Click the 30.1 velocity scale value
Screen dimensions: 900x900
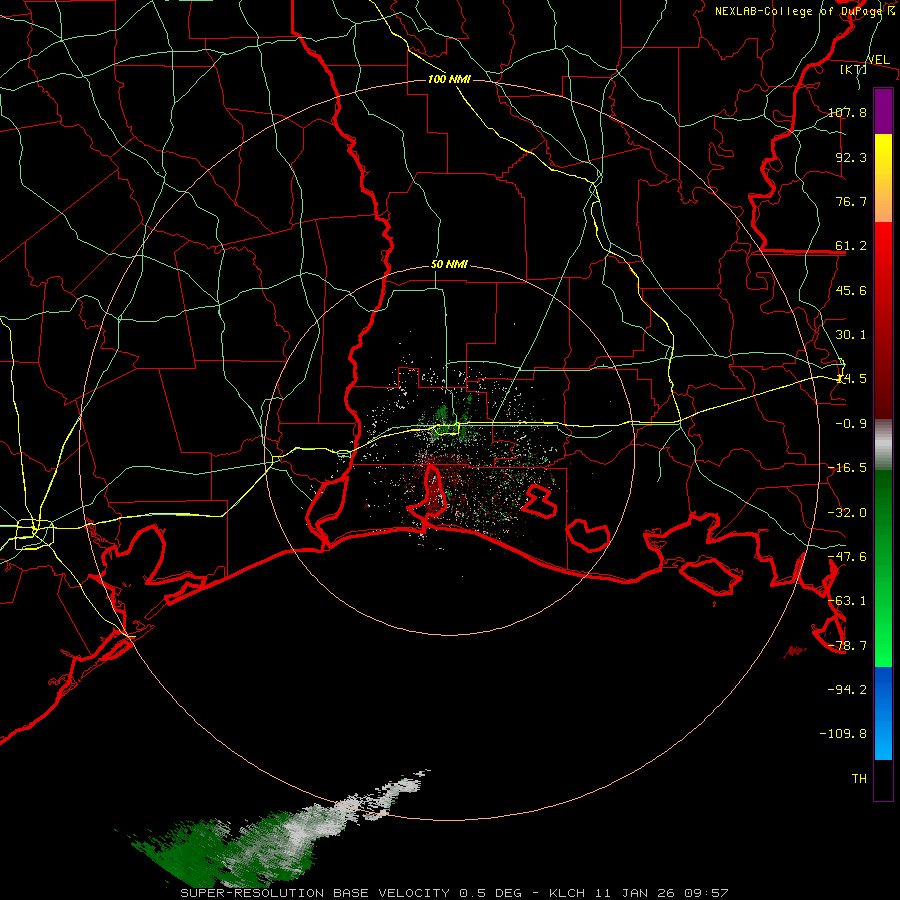coord(851,335)
